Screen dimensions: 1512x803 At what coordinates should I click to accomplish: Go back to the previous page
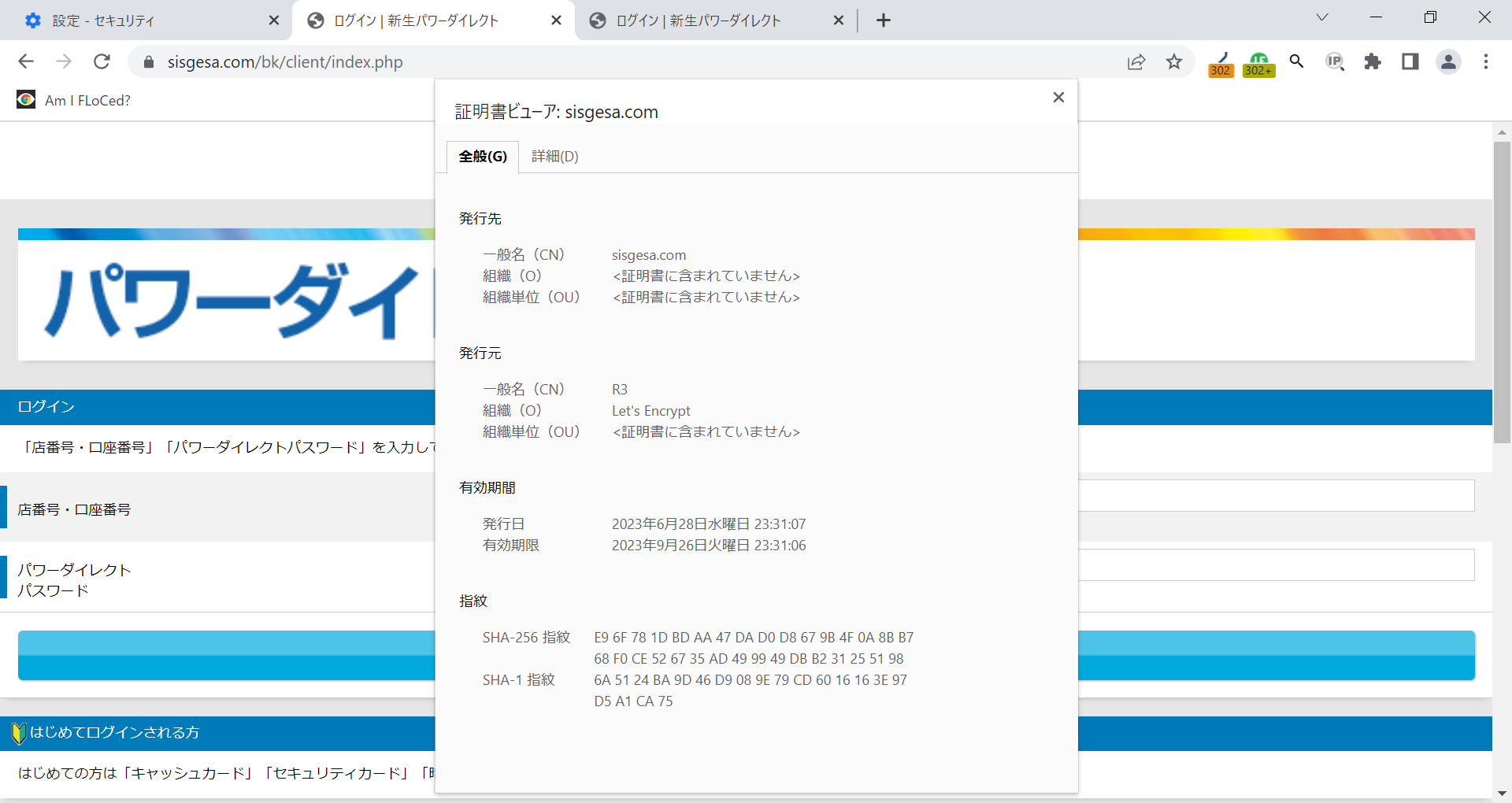point(26,61)
